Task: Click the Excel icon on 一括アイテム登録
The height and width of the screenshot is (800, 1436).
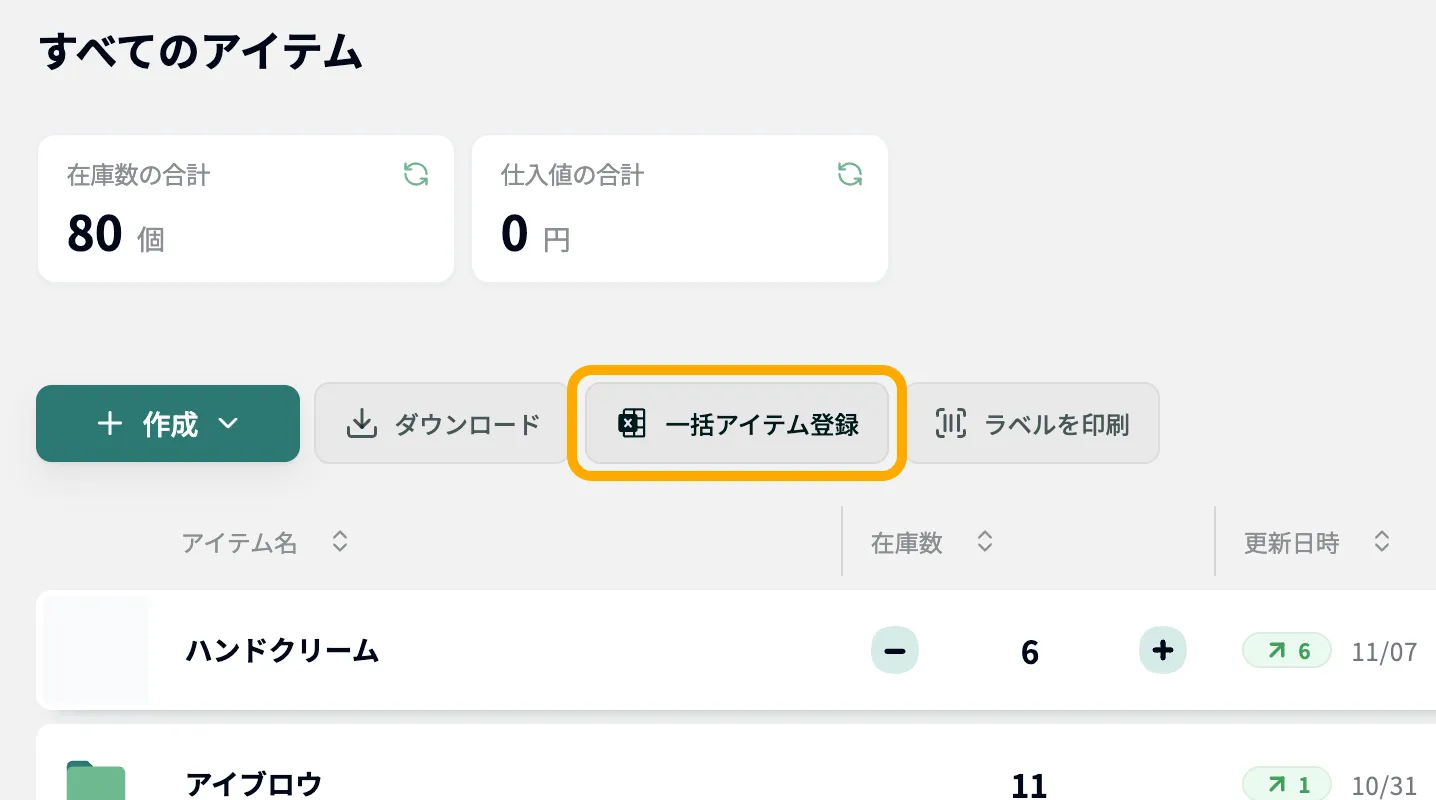Action: (631, 423)
